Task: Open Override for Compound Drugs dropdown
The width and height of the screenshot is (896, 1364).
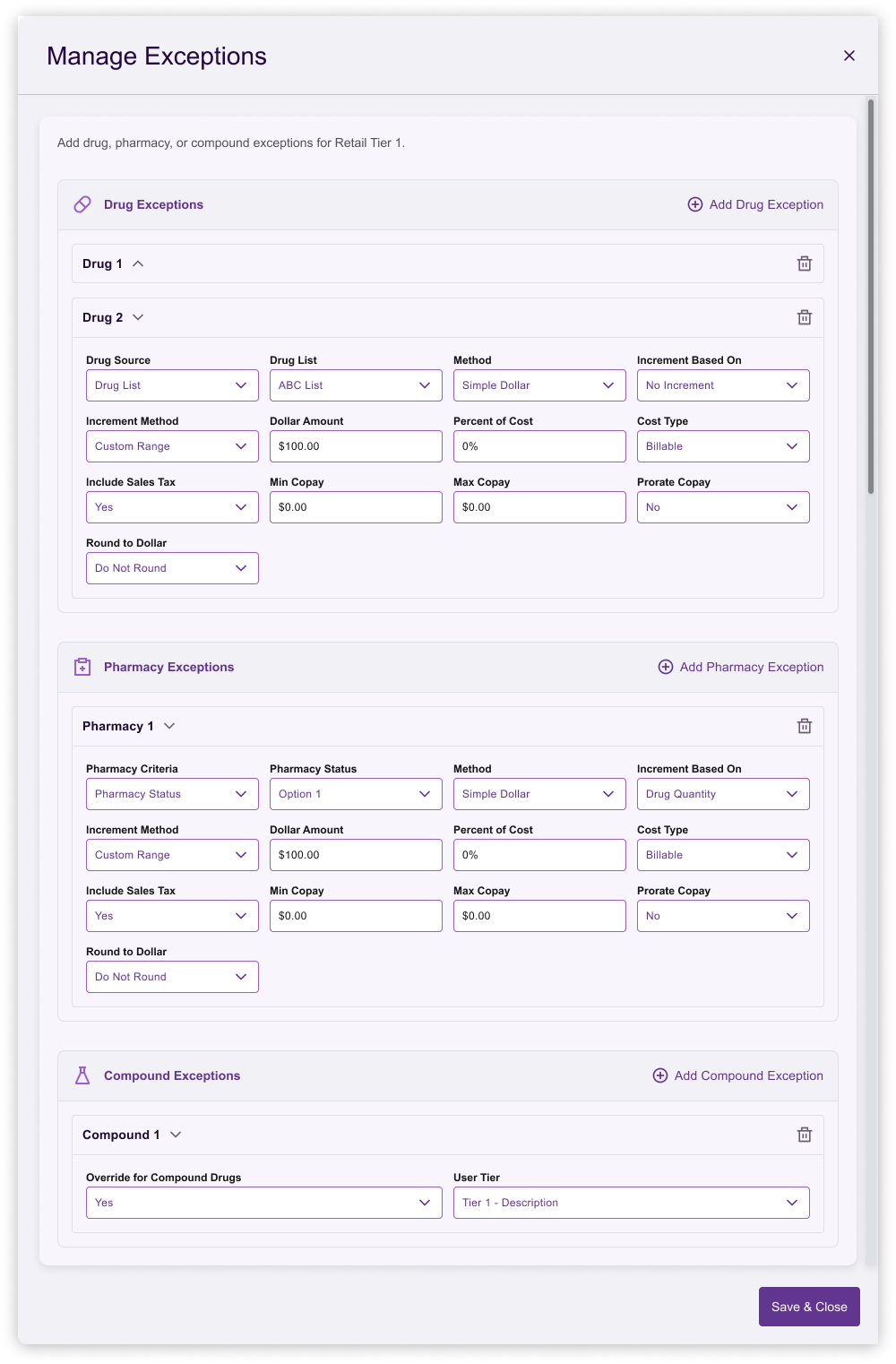Action: pos(264,1203)
